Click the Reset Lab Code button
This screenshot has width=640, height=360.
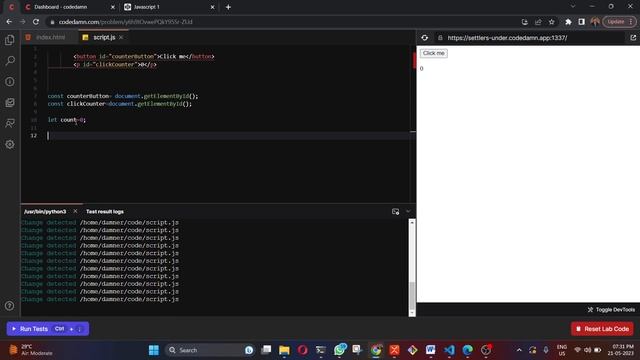[602, 329]
